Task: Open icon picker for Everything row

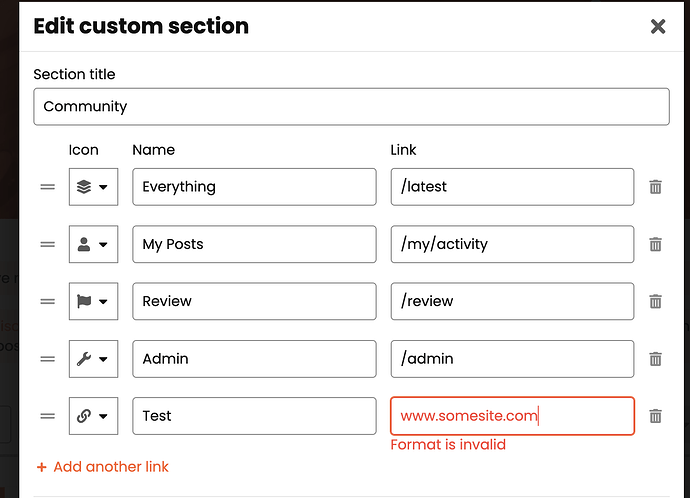Action: (x=93, y=187)
